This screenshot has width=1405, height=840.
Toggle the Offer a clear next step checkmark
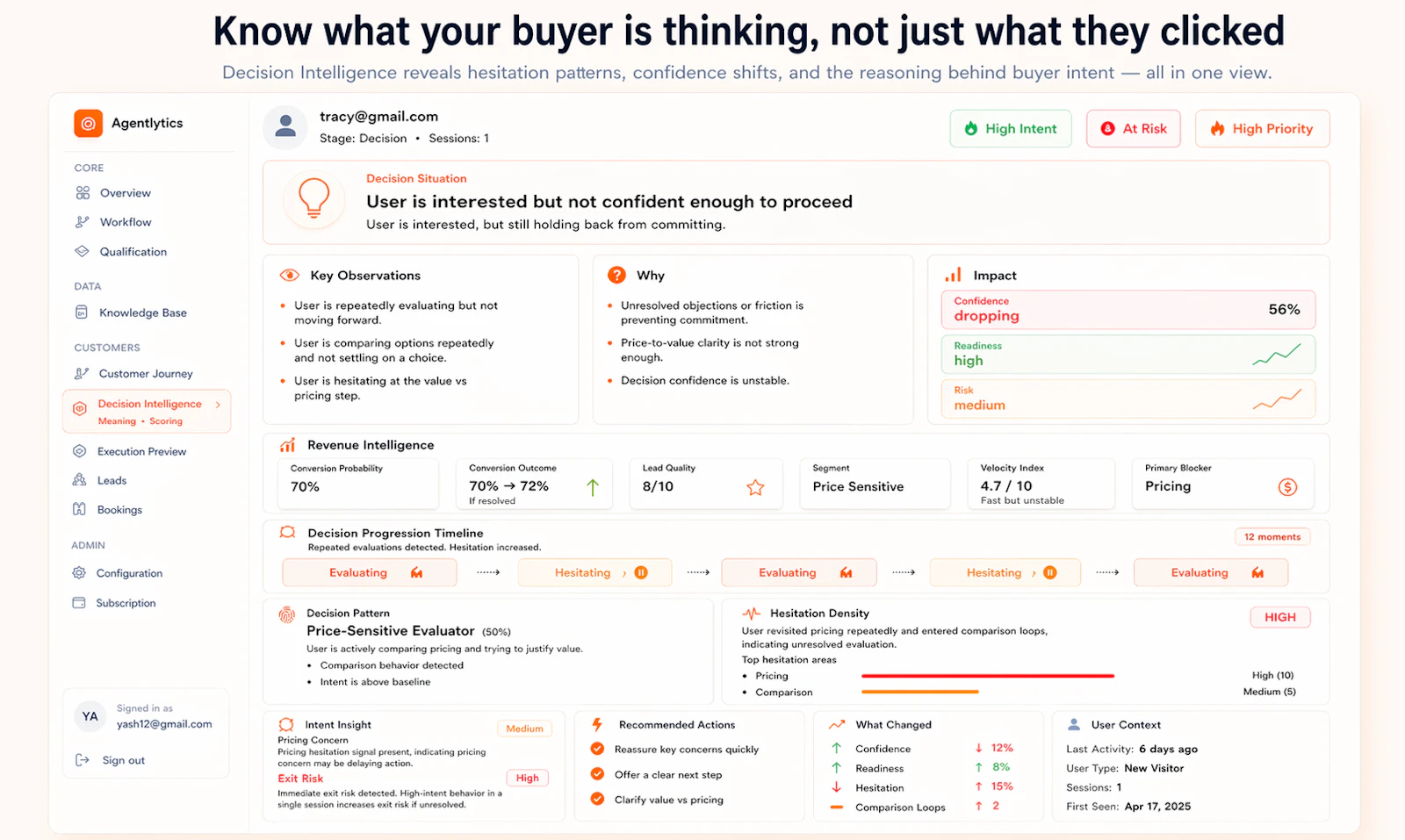[x=597, y=774]
